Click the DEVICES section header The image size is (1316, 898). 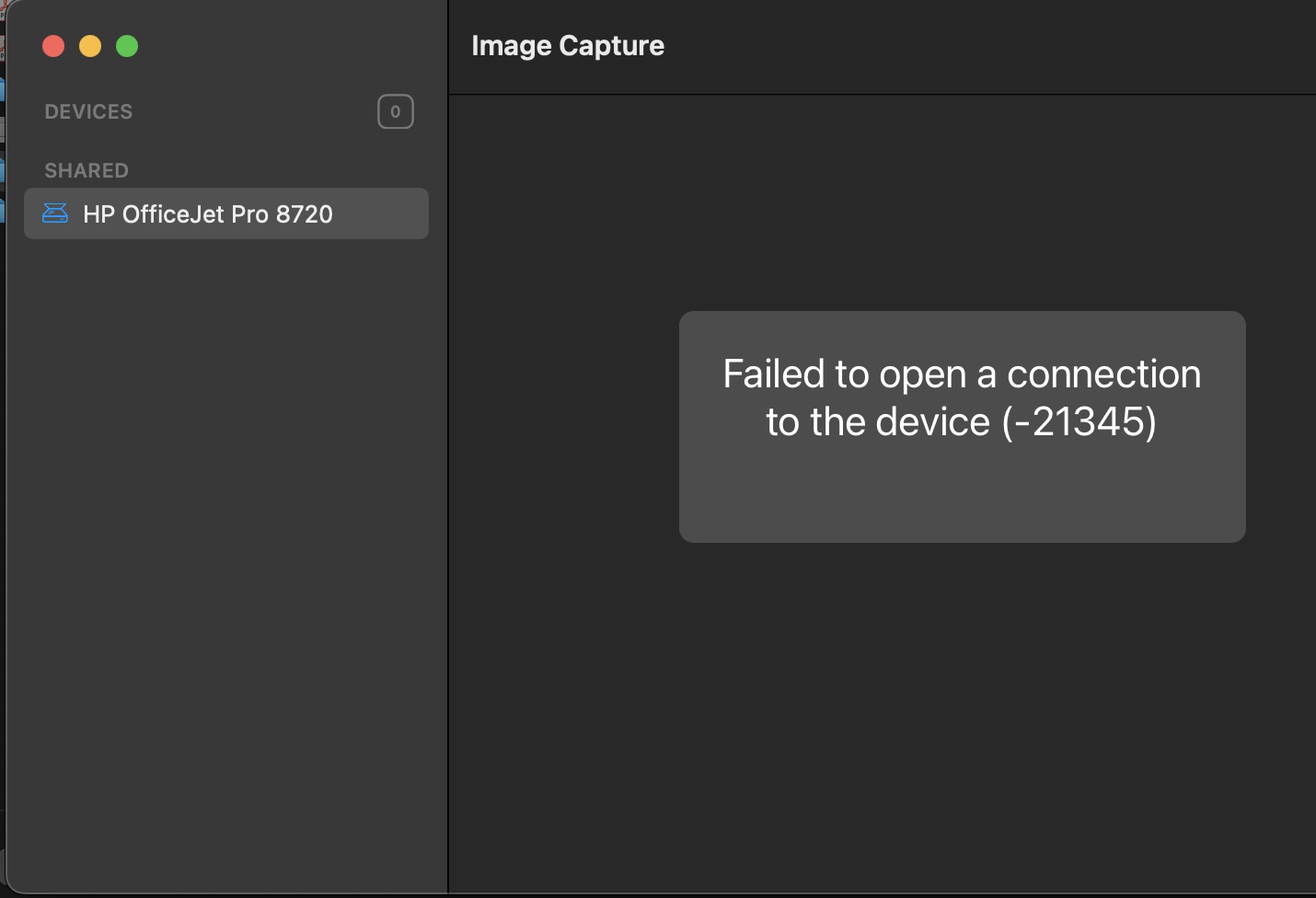point(88,111)
